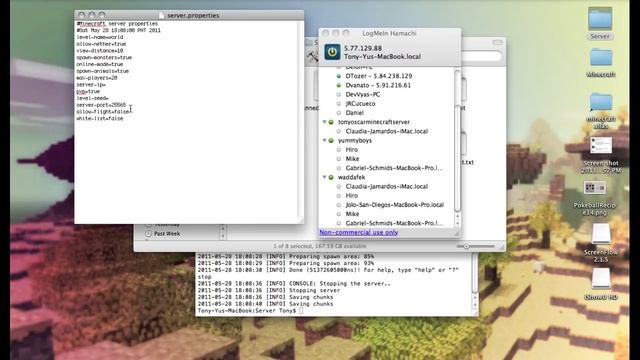Click the server-ip= line

click(91, 85)
